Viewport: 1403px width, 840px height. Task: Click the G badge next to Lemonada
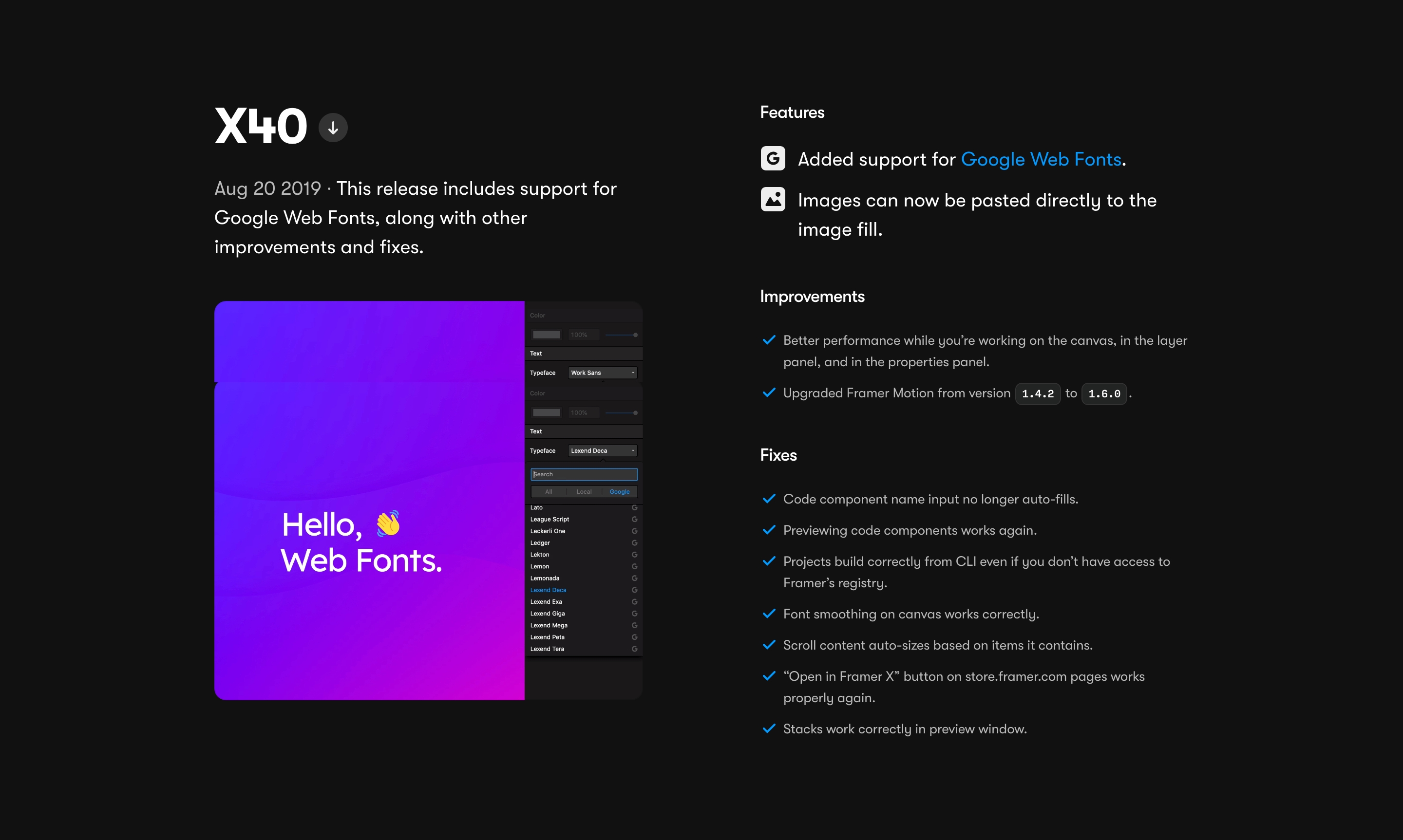[635, 578]
